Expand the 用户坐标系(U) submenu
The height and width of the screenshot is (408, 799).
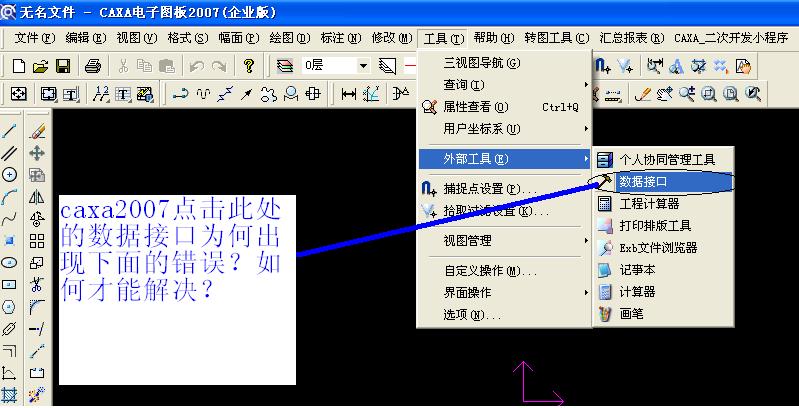[504, 129]
